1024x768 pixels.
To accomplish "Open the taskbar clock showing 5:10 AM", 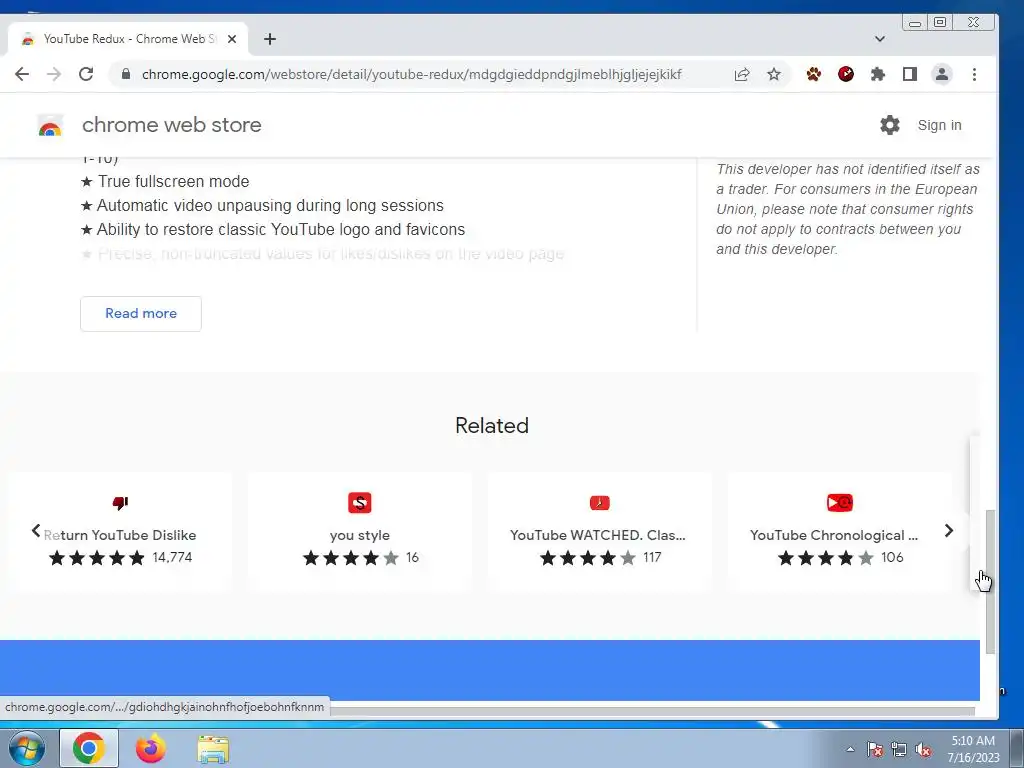I will click(973, 749).
